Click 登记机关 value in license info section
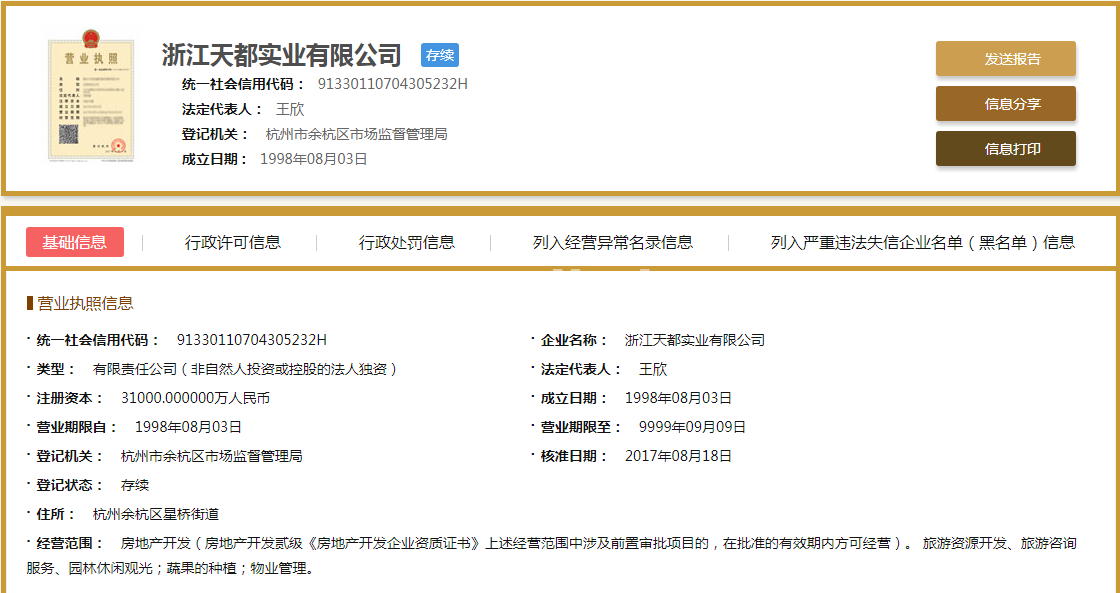Screen dimensions: 1120x593 click(x=211, y=456)
